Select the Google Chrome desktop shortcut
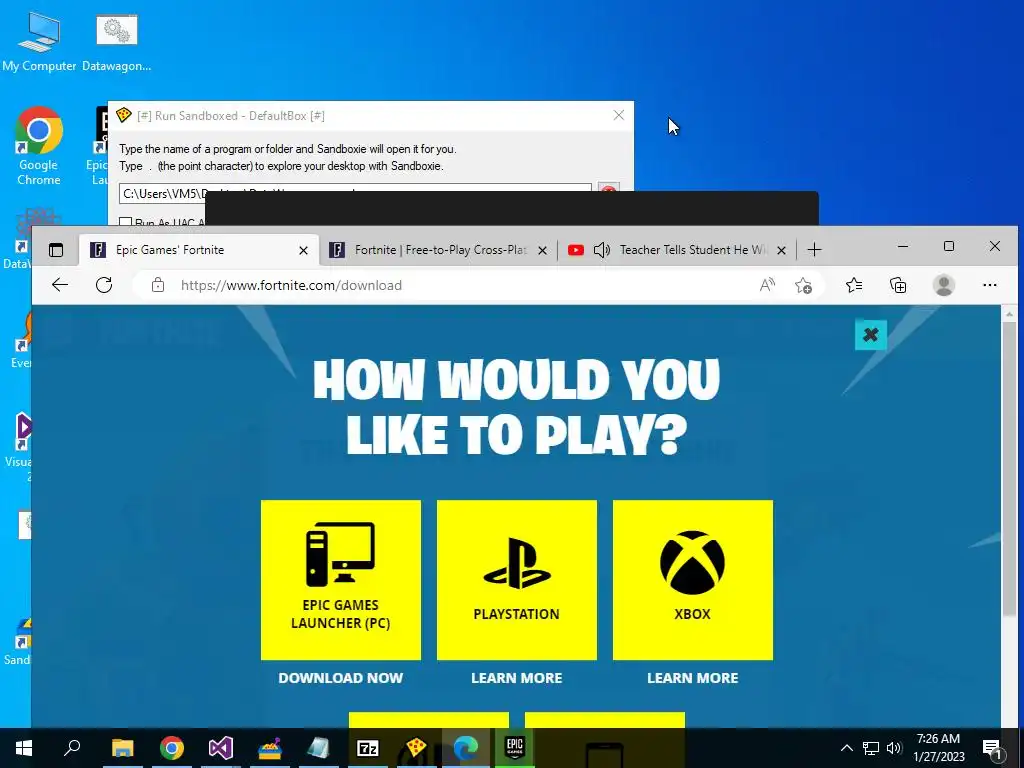 [x=39, y=146]
